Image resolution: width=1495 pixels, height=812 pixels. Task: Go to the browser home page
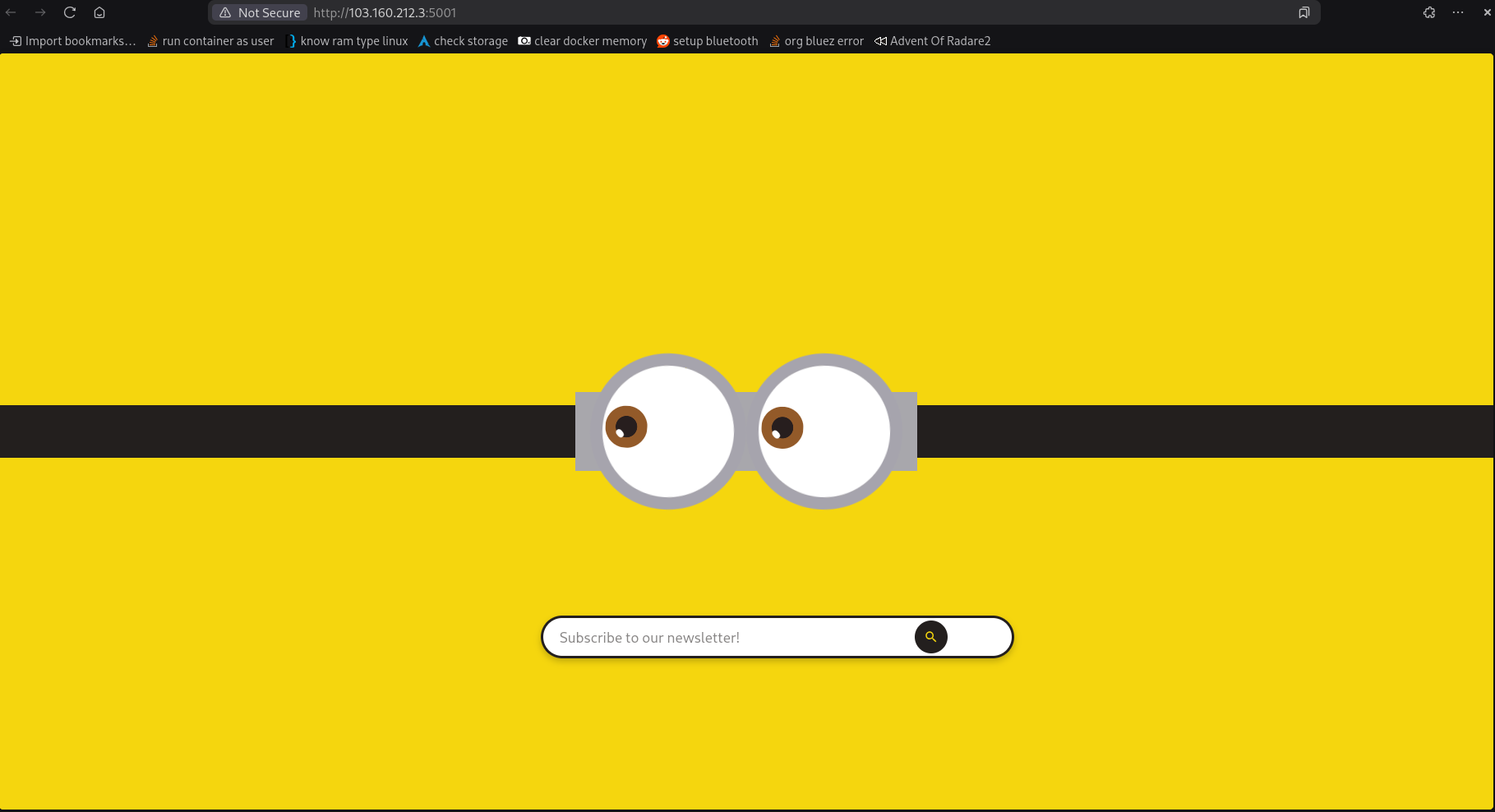click(99, 12)
